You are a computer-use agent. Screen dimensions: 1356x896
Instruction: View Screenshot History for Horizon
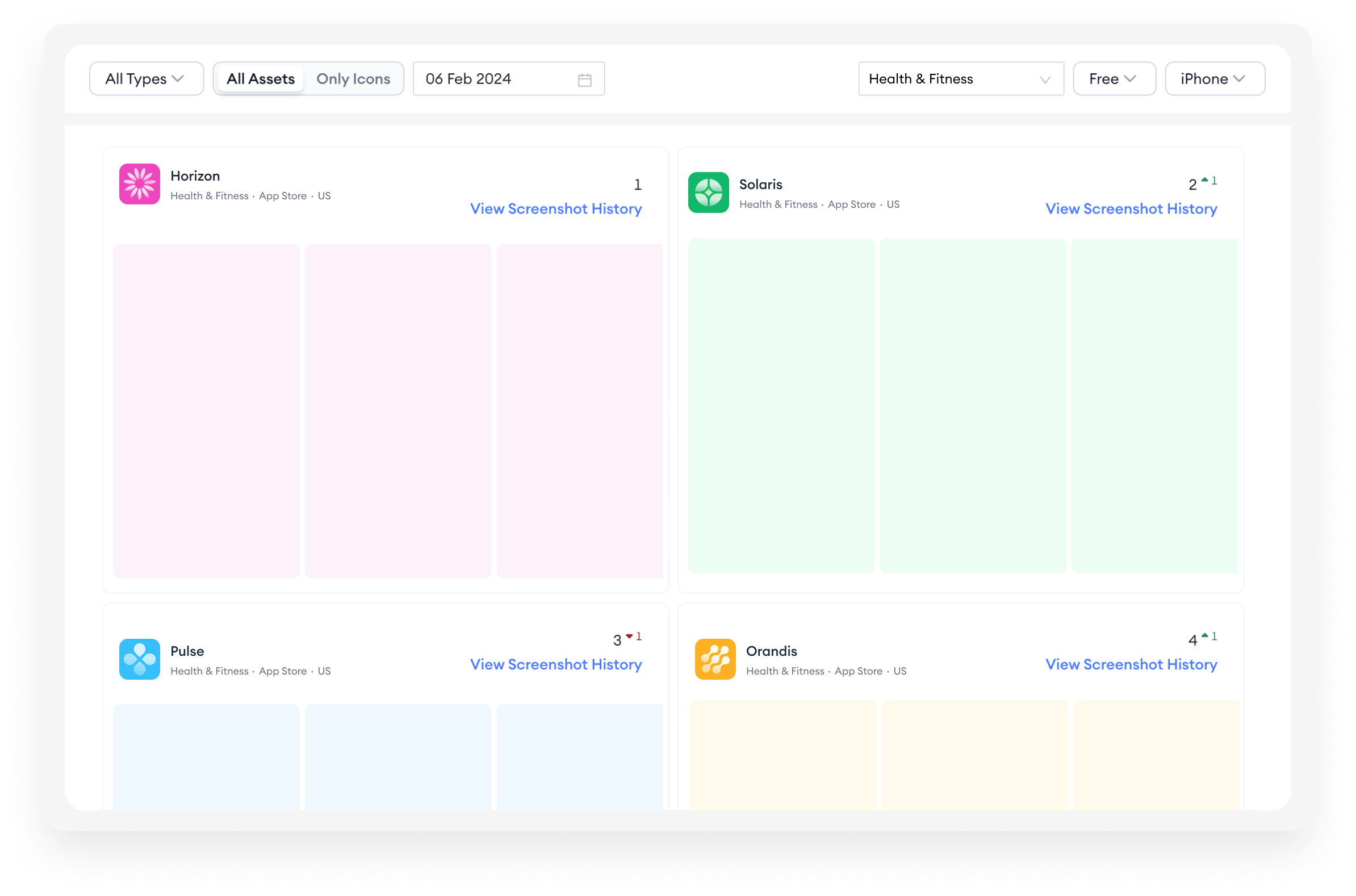click(555, 208)
